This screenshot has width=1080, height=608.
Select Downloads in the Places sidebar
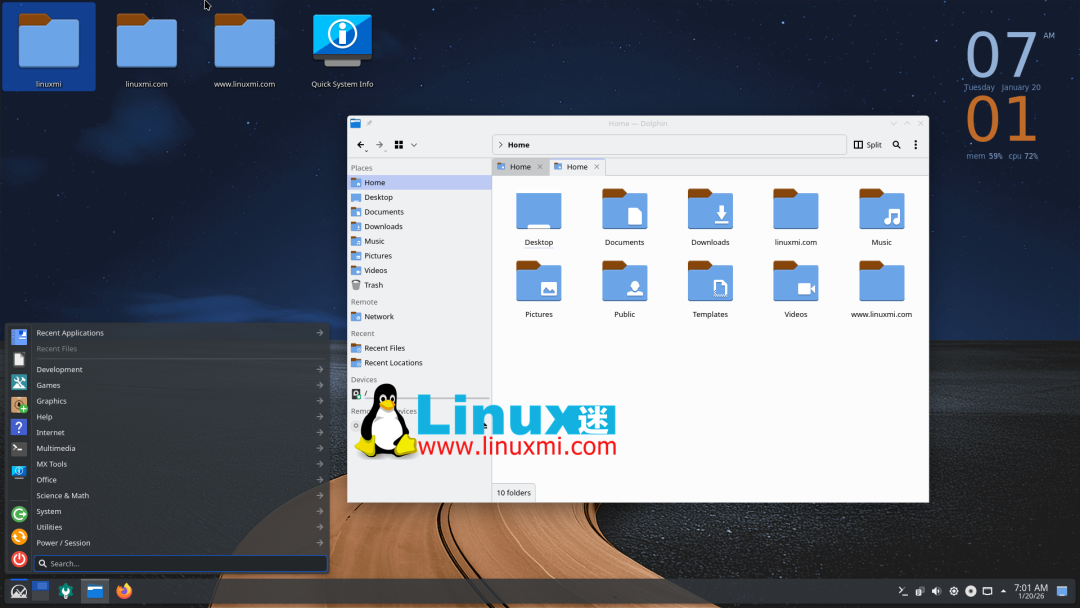pos(384,226)
